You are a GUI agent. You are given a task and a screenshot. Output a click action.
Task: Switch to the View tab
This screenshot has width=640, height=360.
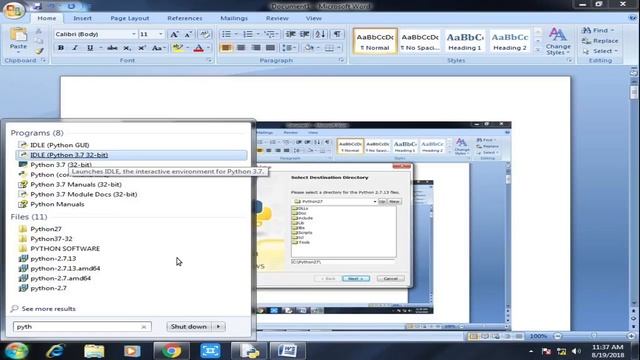click(313, 18)
